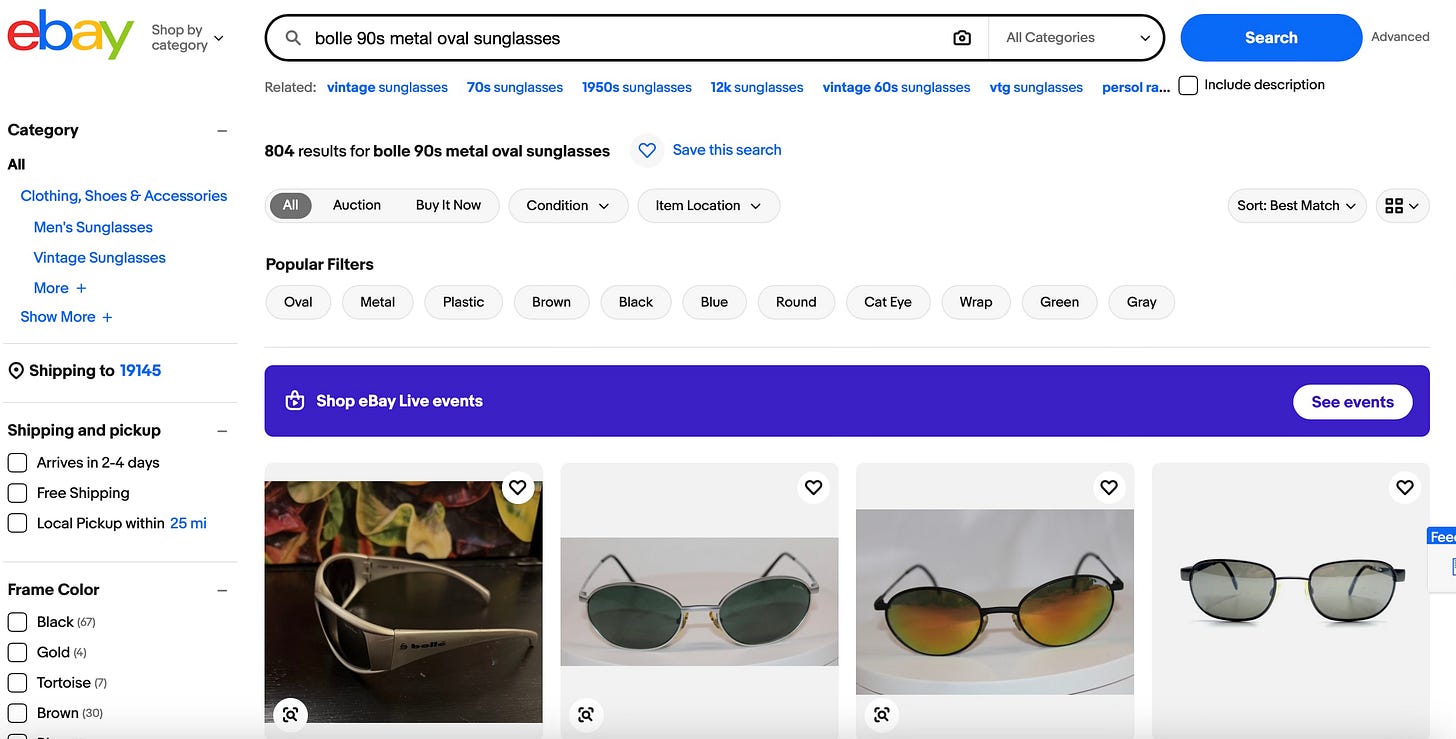This screenshot has width=1456, height=739.
Task: Click the heart beside Save this search
Action: pyautogui.click(x=647, y=150)
